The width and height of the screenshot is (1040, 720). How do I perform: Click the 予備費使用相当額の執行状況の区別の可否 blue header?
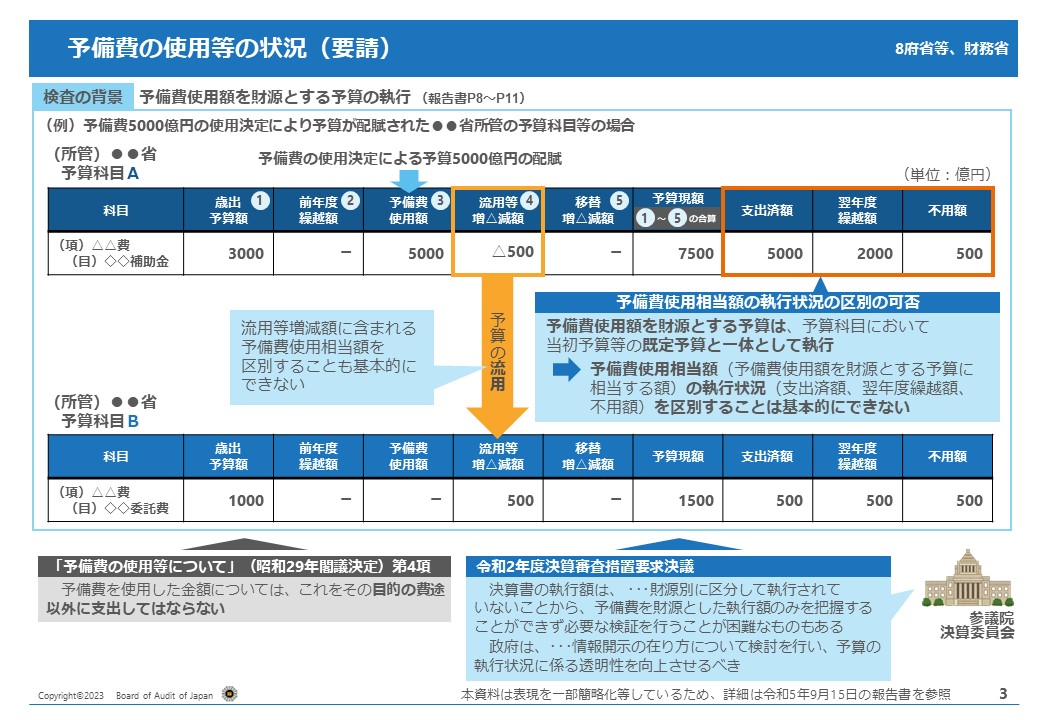click(767, 302)
